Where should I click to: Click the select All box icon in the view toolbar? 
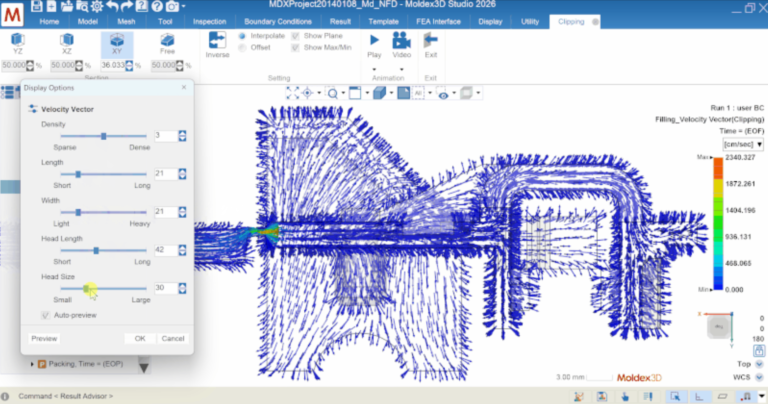(418, 93)
